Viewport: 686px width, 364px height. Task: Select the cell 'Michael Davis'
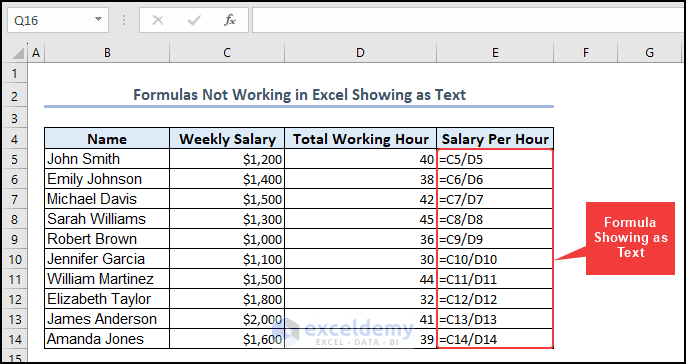click(x=107, y=199)
